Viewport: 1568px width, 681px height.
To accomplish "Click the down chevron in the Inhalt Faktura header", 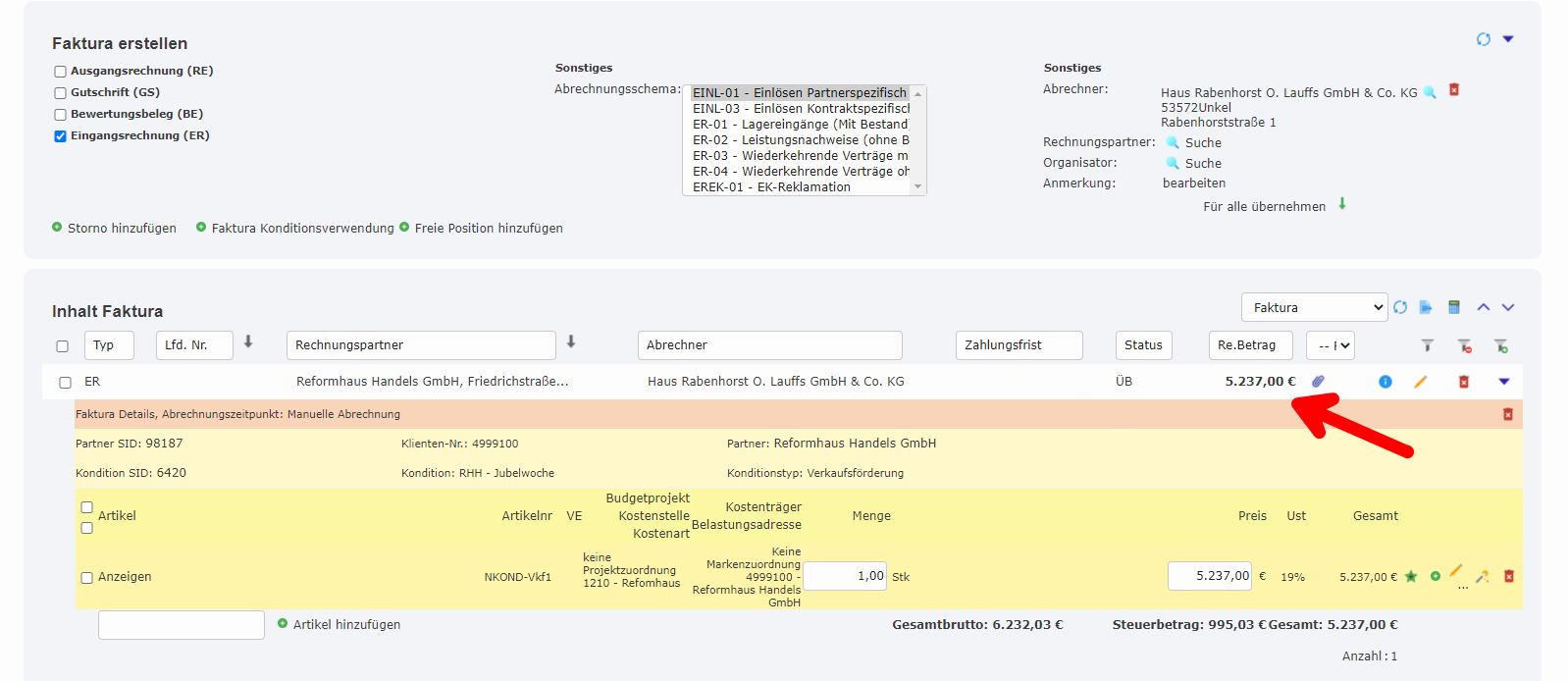I will (1508, 307).
